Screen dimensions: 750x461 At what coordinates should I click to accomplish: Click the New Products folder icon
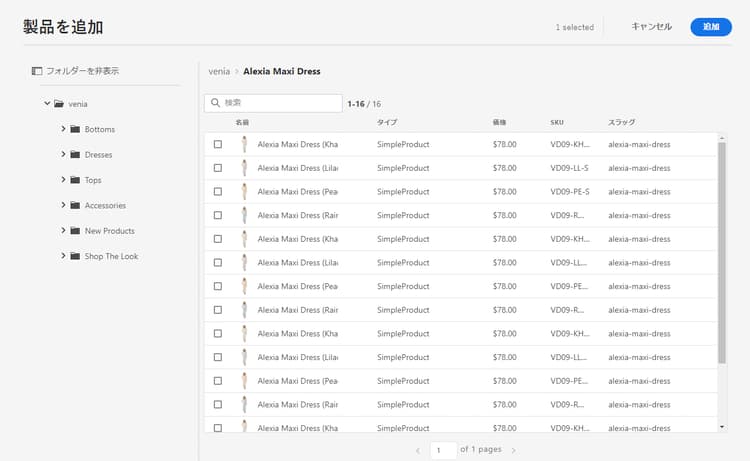pyautogui.click(x=75, y=230)
